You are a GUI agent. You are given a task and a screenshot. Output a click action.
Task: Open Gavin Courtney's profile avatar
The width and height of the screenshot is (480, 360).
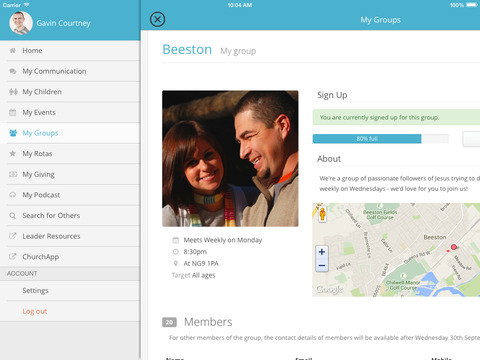pyautogui.click(x=21, y=23)
